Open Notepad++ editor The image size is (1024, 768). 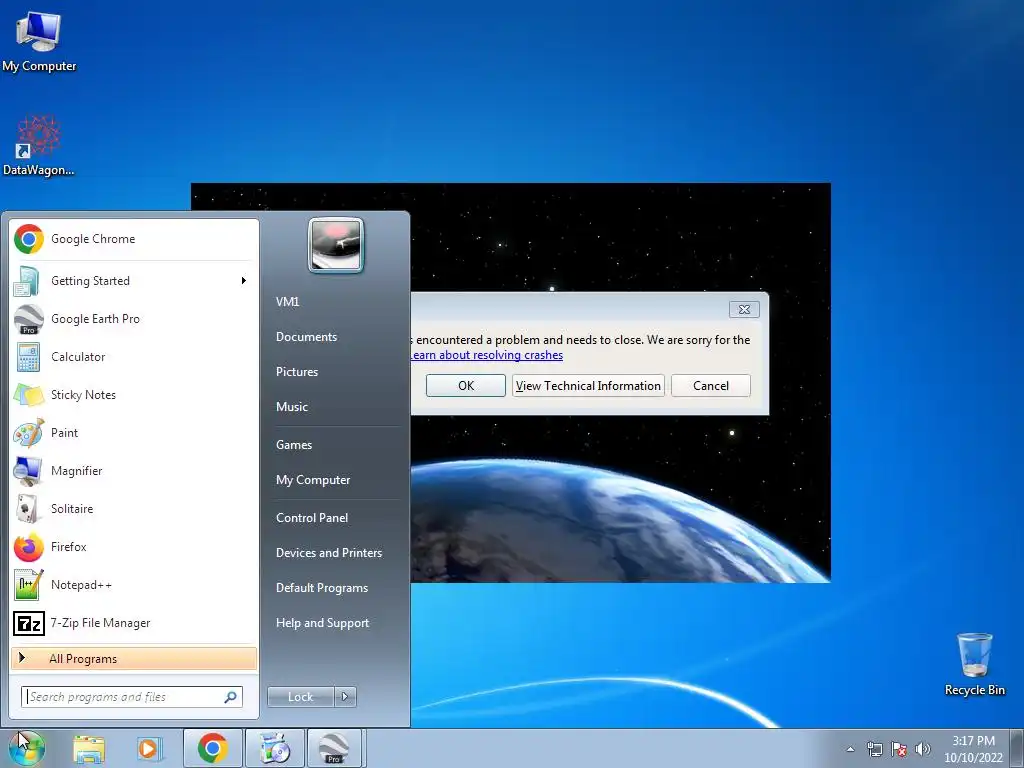click(134, 584)
